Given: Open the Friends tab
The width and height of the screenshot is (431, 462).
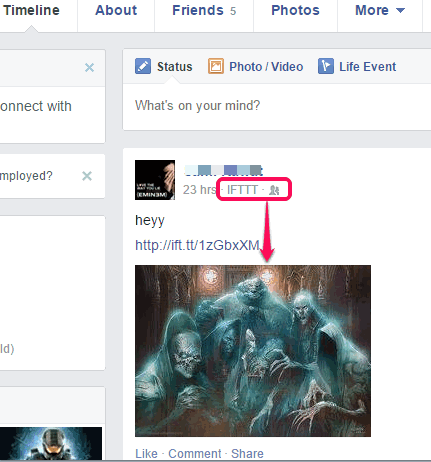Looking at the screenshot, I should (x=198, y=10).
